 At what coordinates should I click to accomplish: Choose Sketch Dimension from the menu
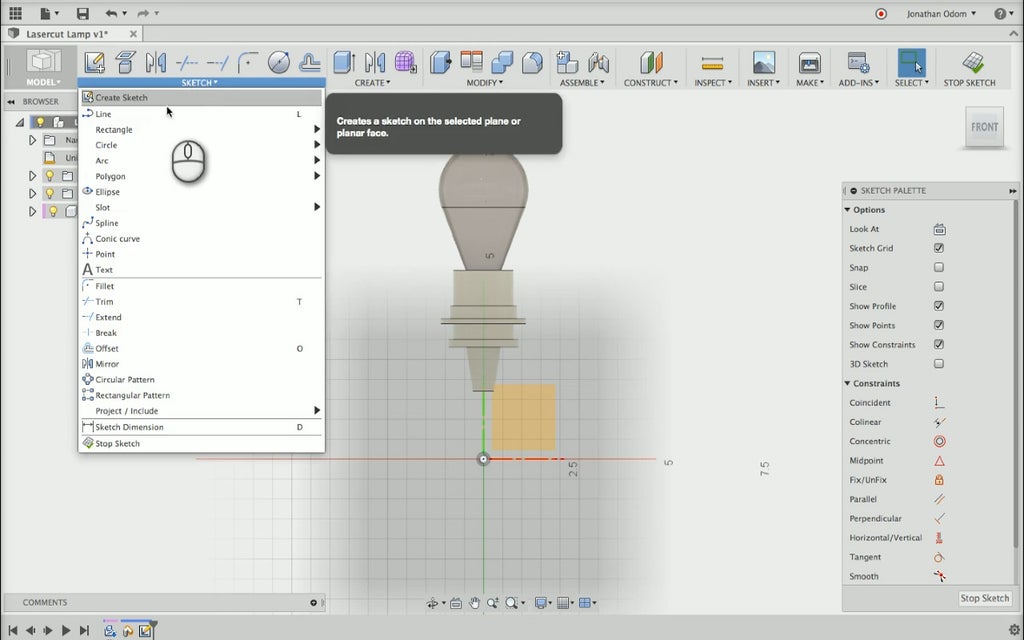[129, 427]
